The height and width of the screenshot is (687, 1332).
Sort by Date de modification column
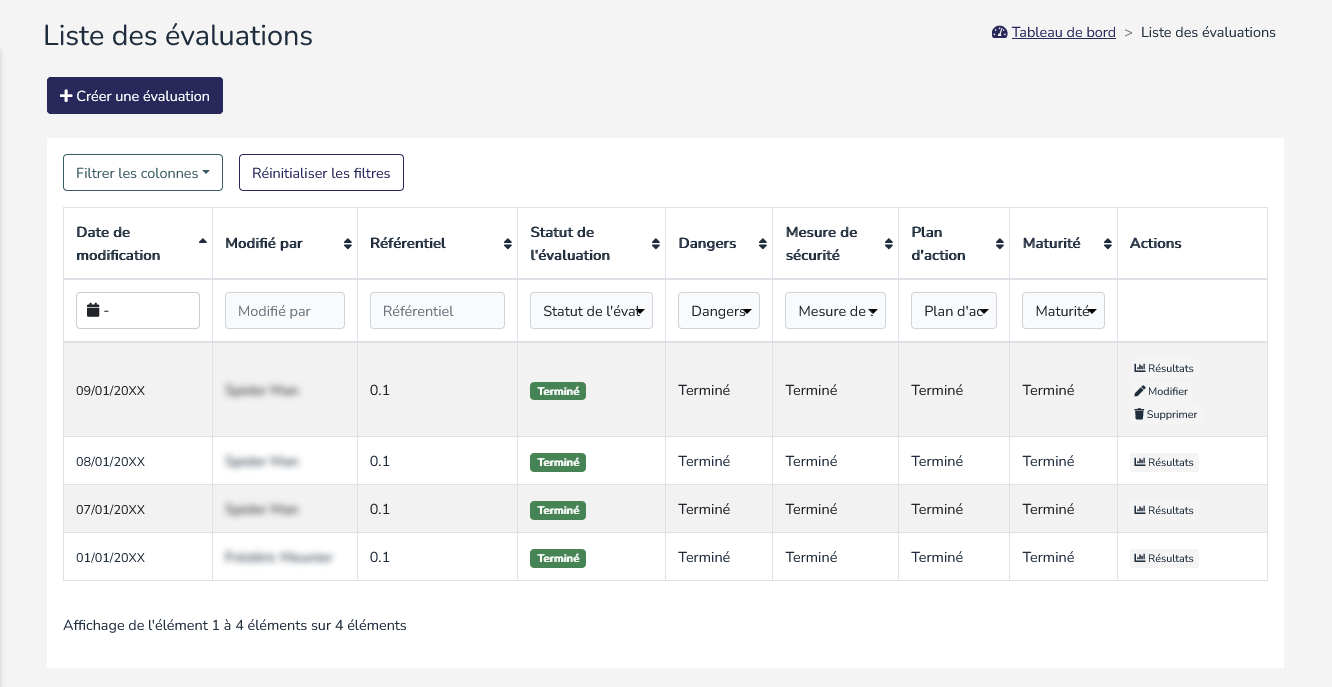pos(137,243)
